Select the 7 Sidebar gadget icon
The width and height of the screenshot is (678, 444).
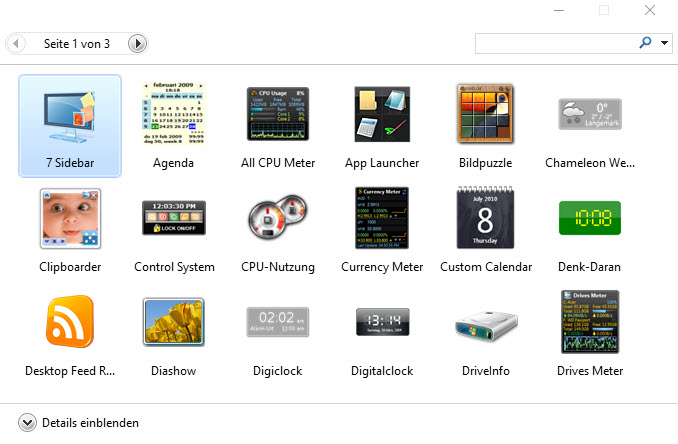pos(70,117)
